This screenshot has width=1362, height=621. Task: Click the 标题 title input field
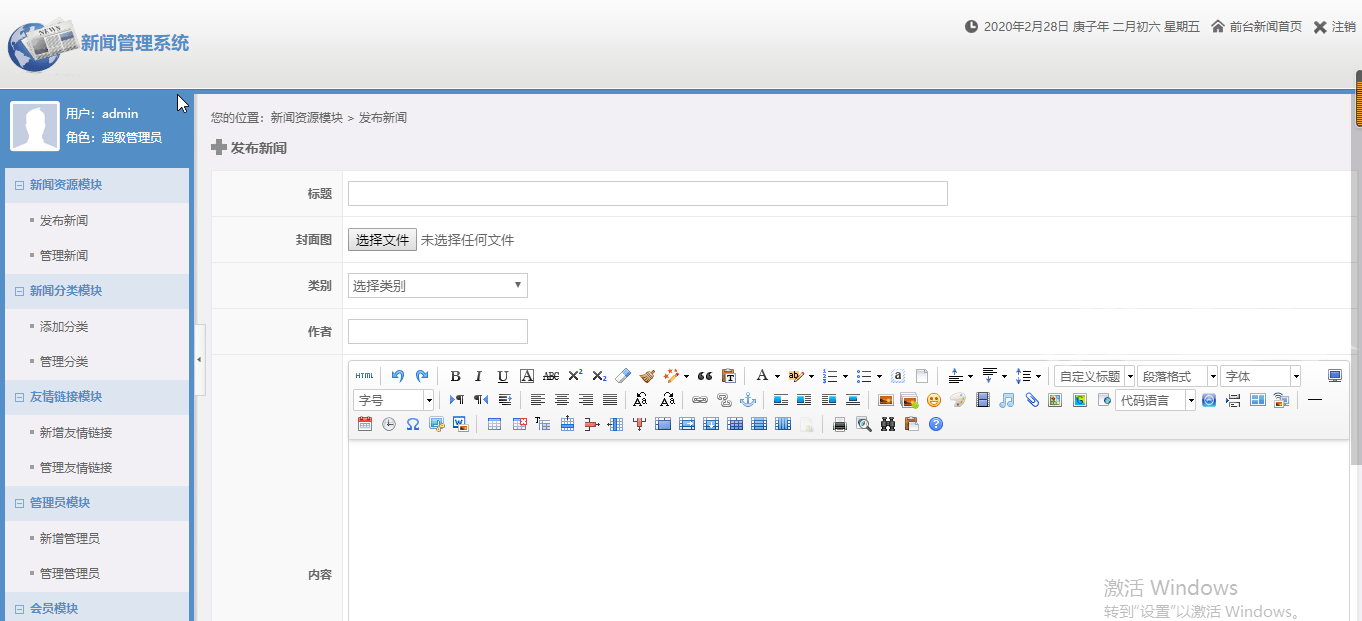coord(647,194)
